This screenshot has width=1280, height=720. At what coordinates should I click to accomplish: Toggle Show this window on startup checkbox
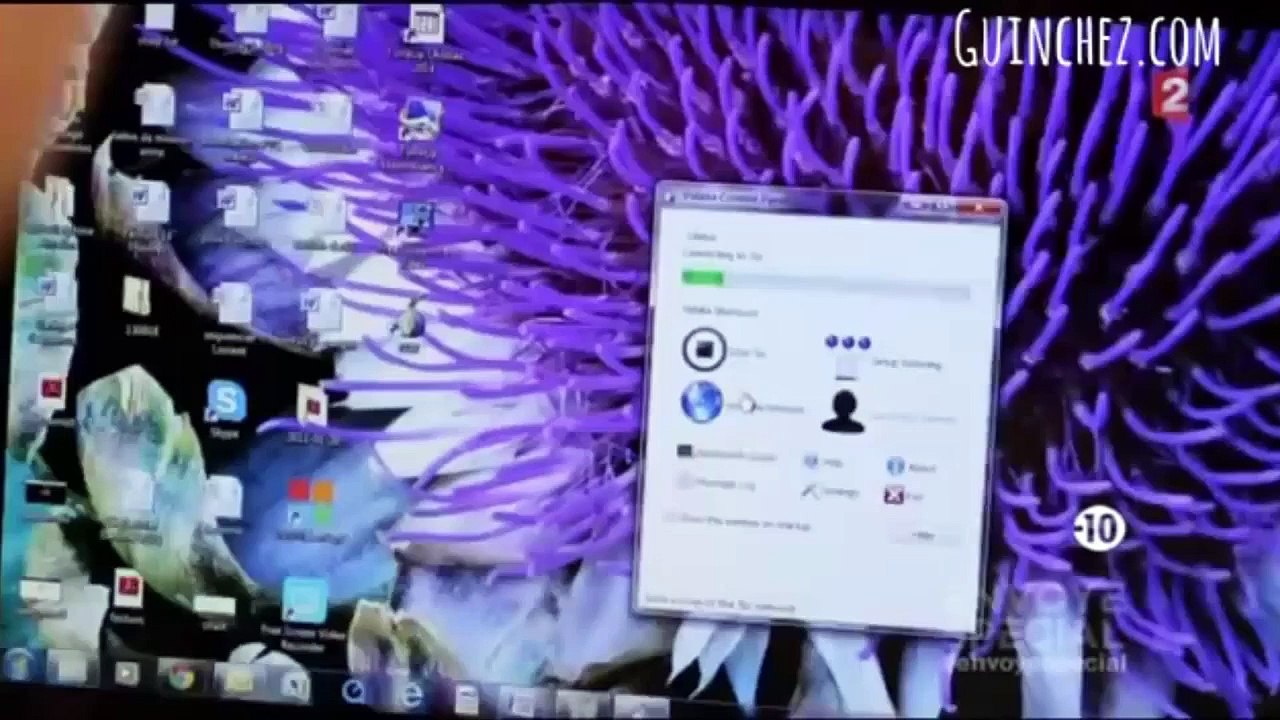click(673, 518)
